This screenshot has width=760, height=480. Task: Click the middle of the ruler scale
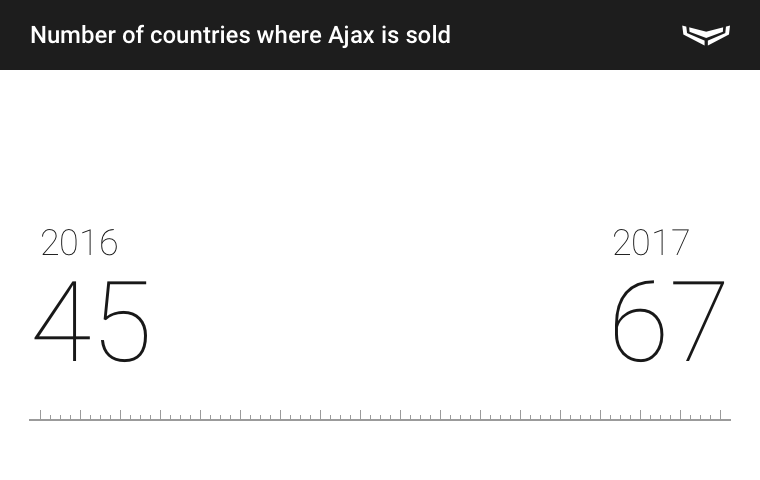click(x=380, y=415)
